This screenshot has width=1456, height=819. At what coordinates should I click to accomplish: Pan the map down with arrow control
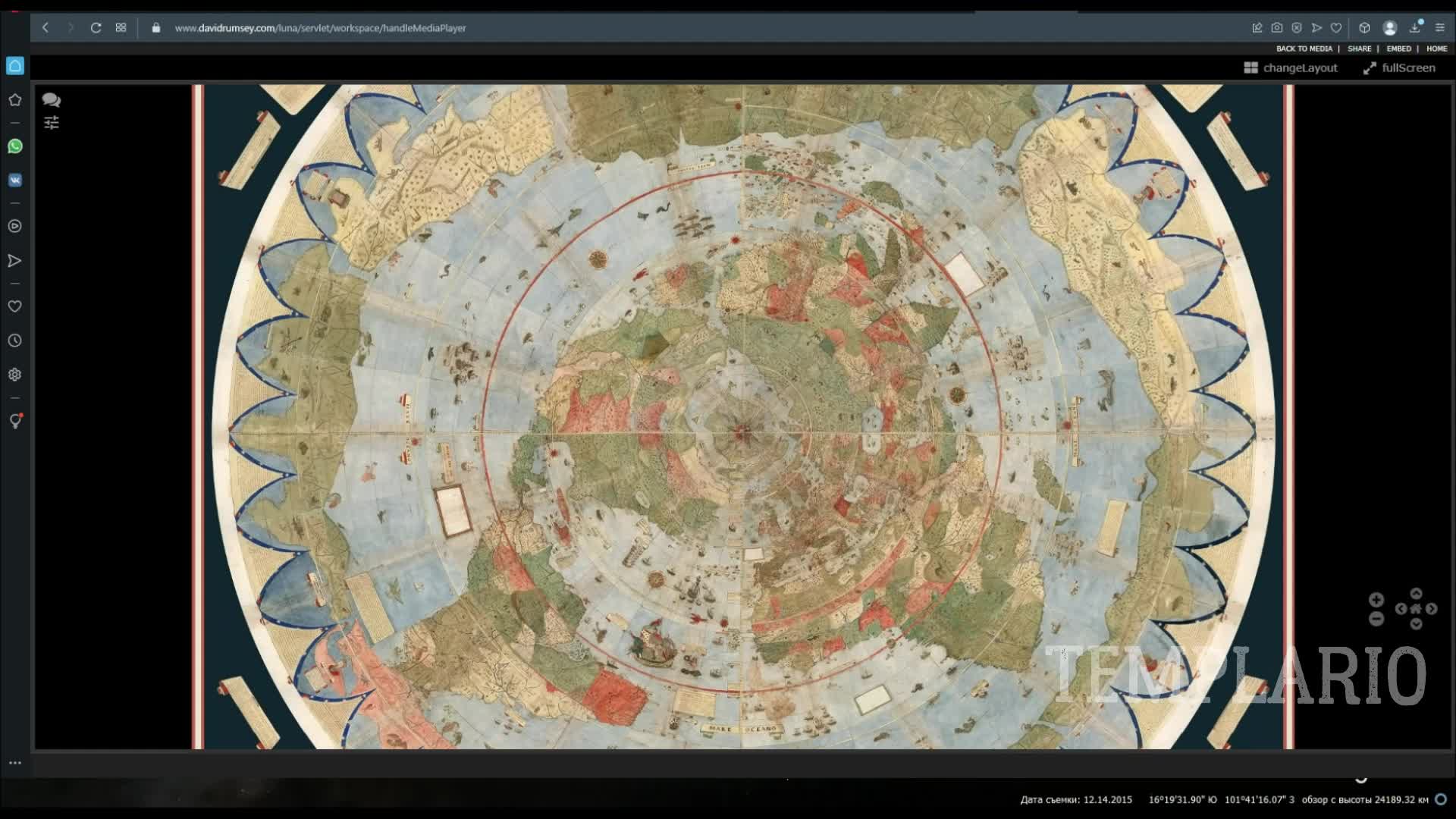pos(1416,624)
